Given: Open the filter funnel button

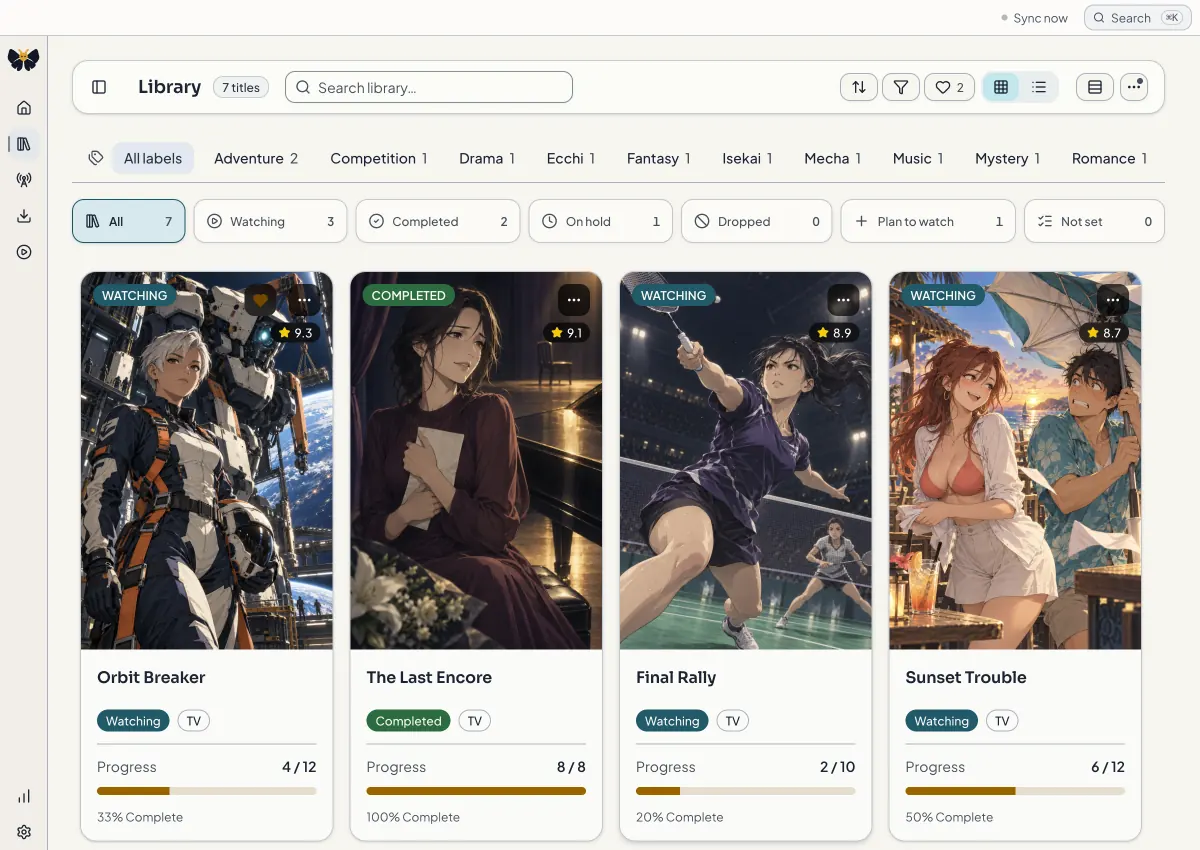Looking at the screenshot, I should pos(901,87).
